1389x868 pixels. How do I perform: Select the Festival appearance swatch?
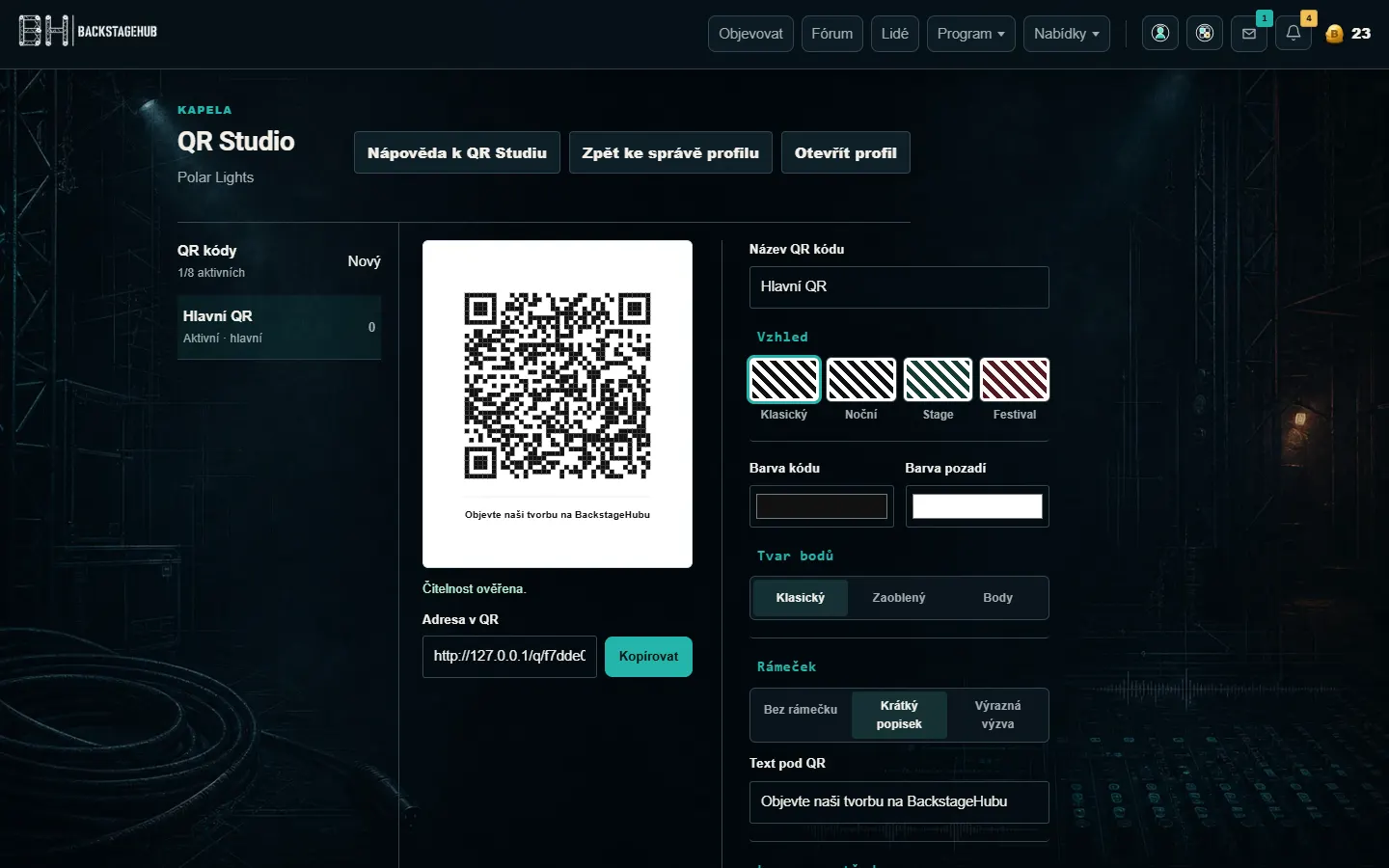[x=1015, y=379]
